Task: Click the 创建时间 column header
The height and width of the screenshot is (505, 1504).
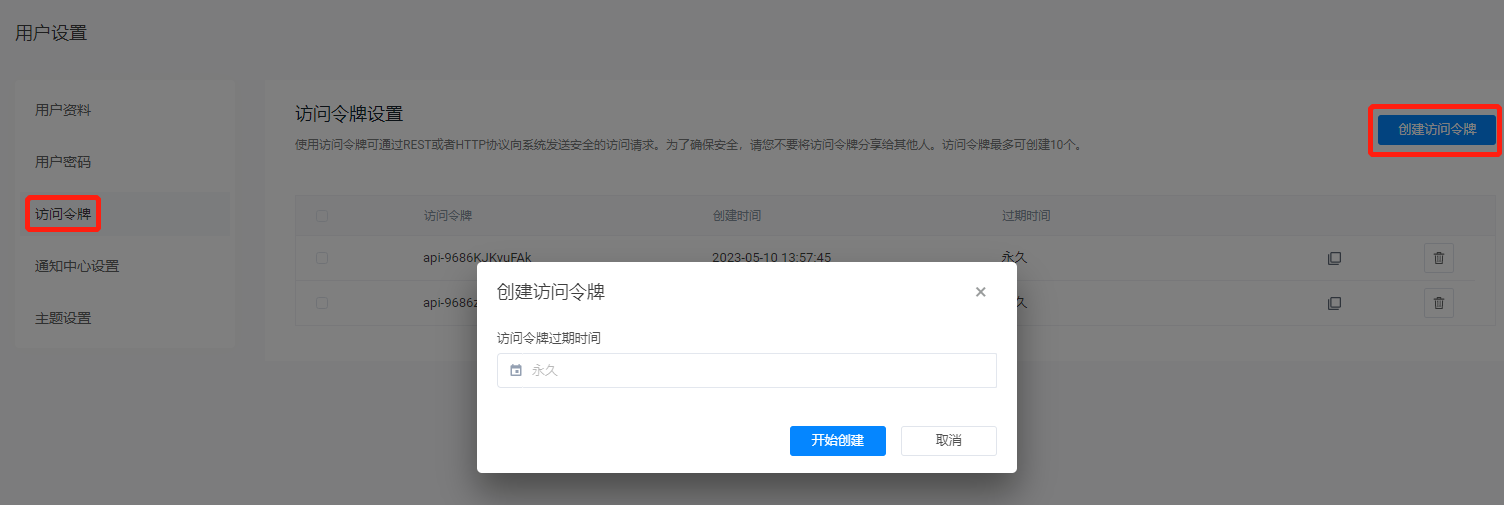Action: [x=736, y=215]
